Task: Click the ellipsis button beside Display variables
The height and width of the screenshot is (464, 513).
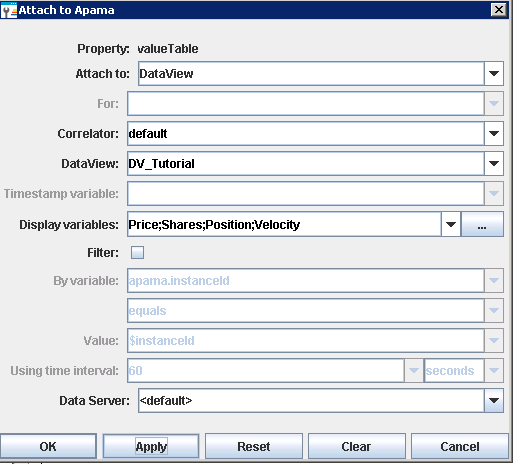Action: click(482, 224)
